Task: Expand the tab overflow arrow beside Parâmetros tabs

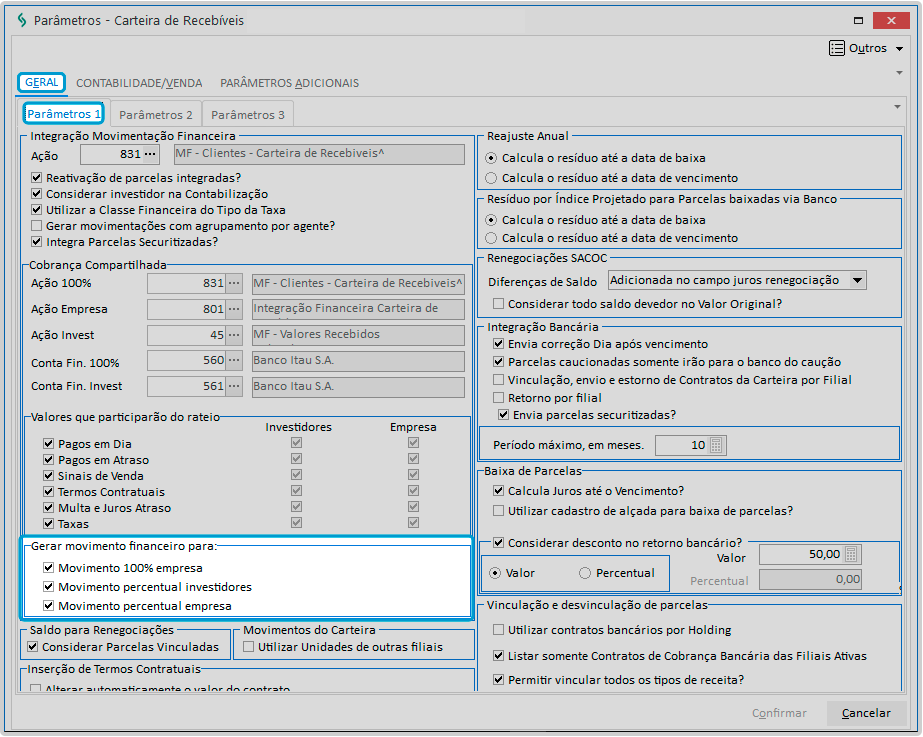Action: coord(896,106)
